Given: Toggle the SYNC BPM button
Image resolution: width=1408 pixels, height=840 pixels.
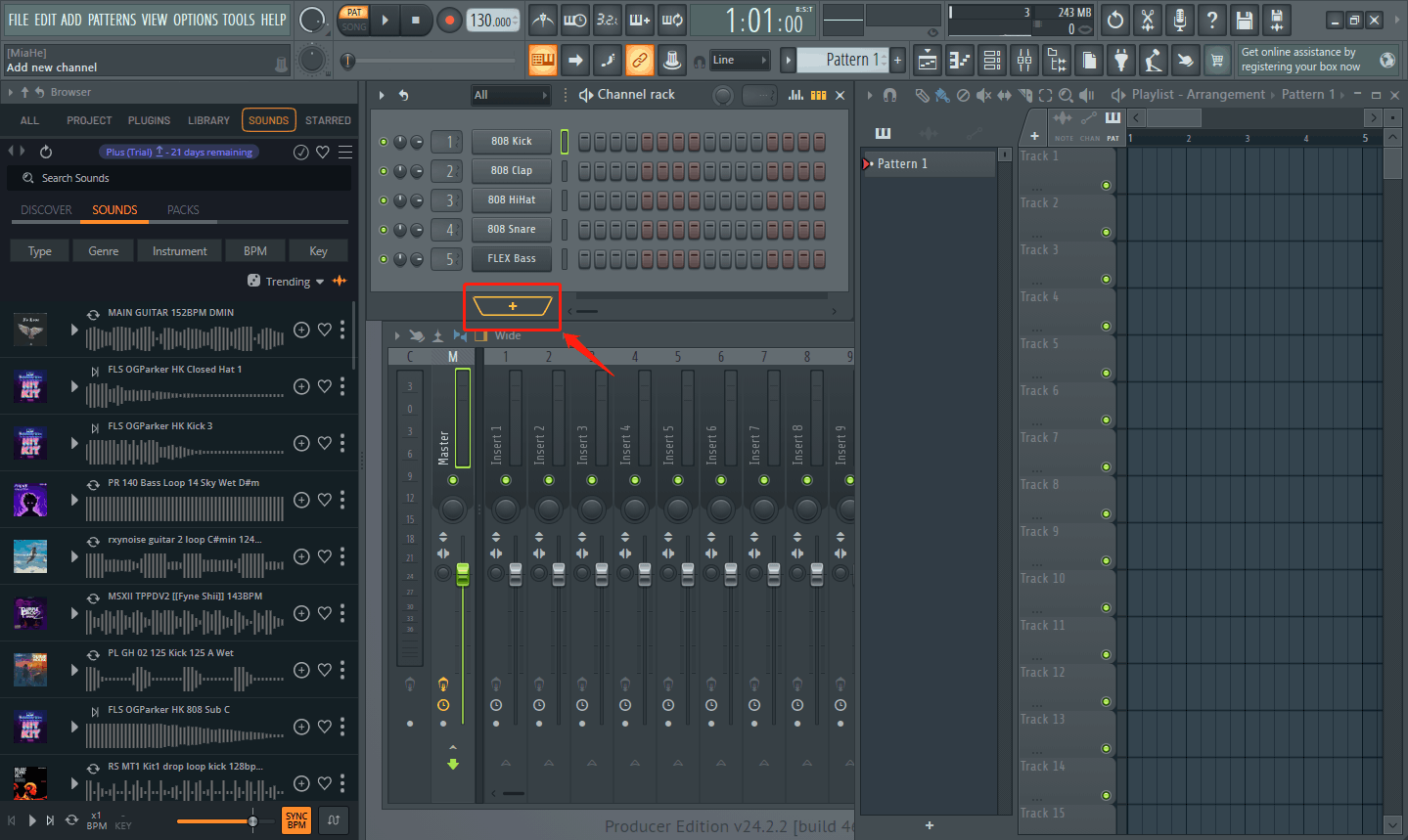Looking at the screenshot, I should pyautogui.click(x=296, y=820).
